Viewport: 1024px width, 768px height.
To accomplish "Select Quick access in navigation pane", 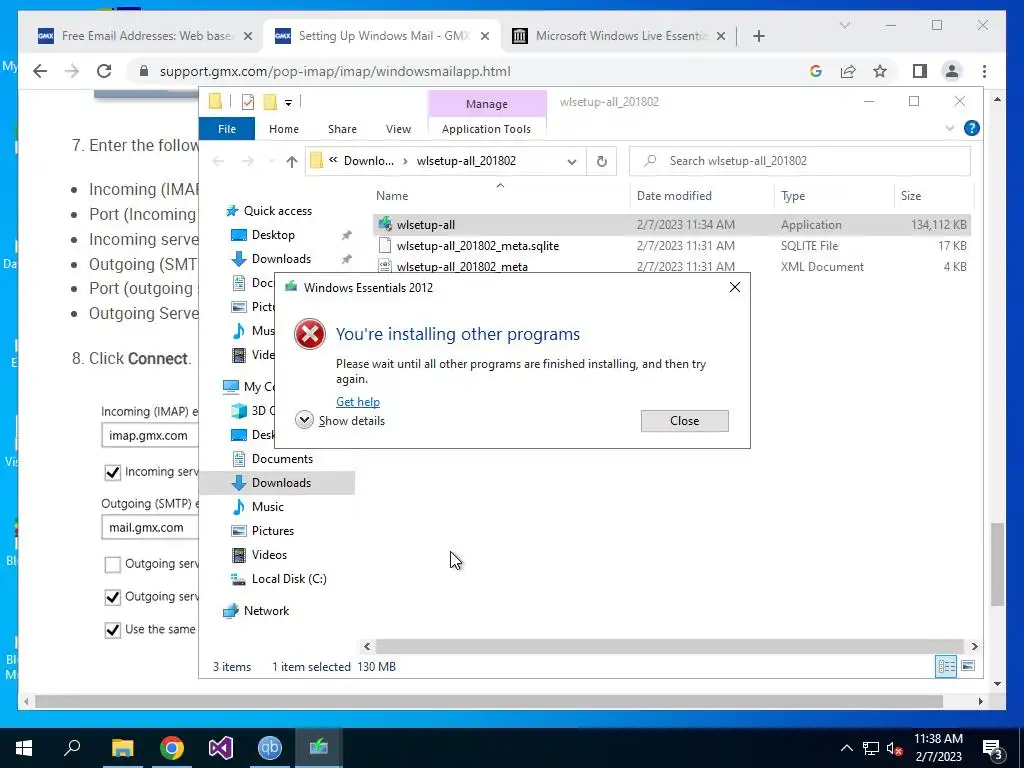I will (x=278, y=211).
